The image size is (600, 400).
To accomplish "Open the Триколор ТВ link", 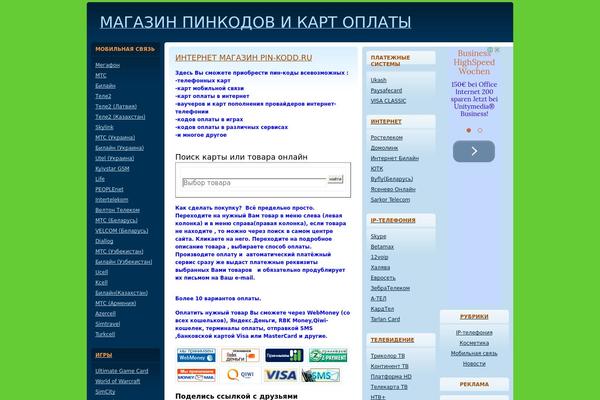I will click(388, 356).
